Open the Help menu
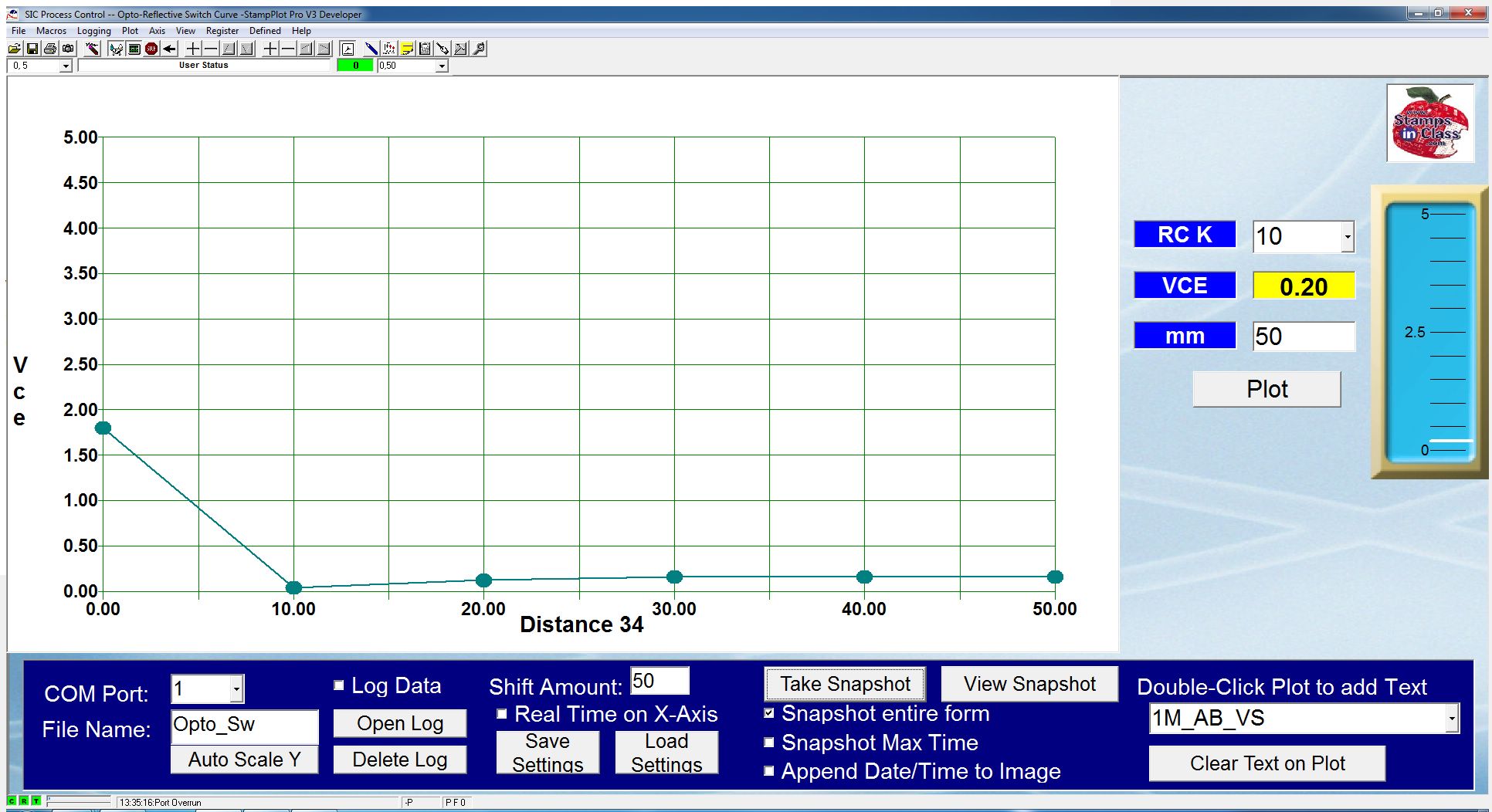Screen dimensions: 1492x812 (301, 31)
